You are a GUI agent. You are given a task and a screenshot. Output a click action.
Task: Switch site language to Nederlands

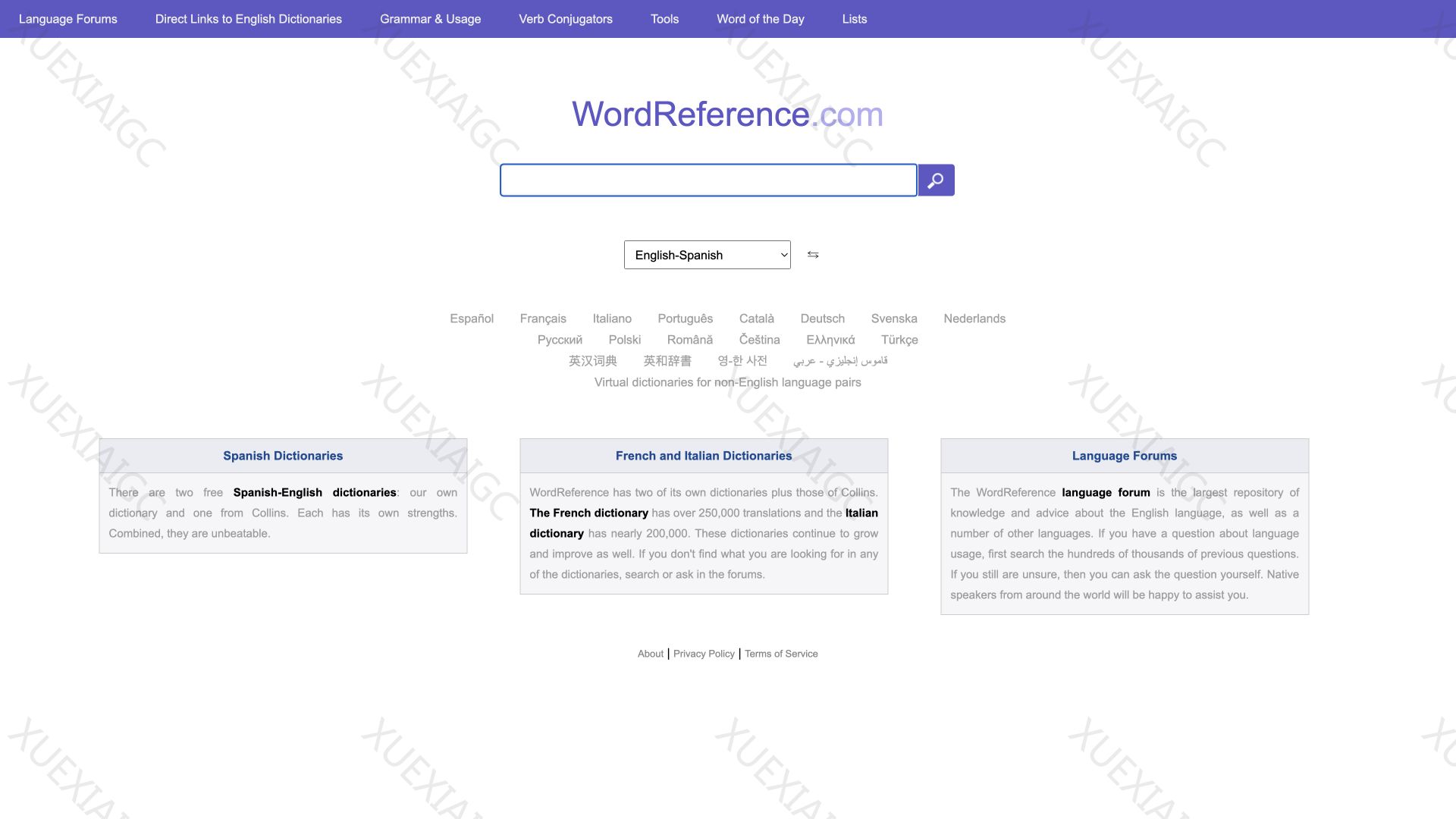[974, 318]
